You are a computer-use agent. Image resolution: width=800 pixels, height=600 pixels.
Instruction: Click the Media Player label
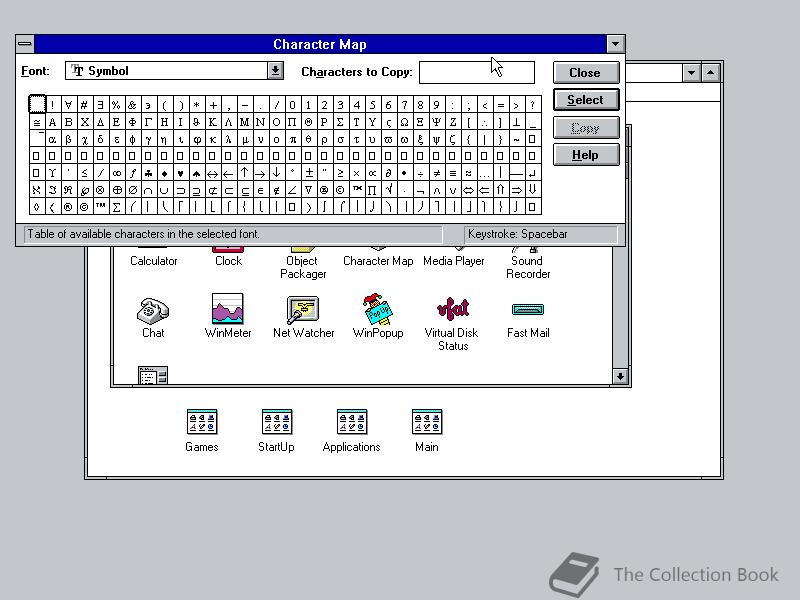(x=454, y=261)
